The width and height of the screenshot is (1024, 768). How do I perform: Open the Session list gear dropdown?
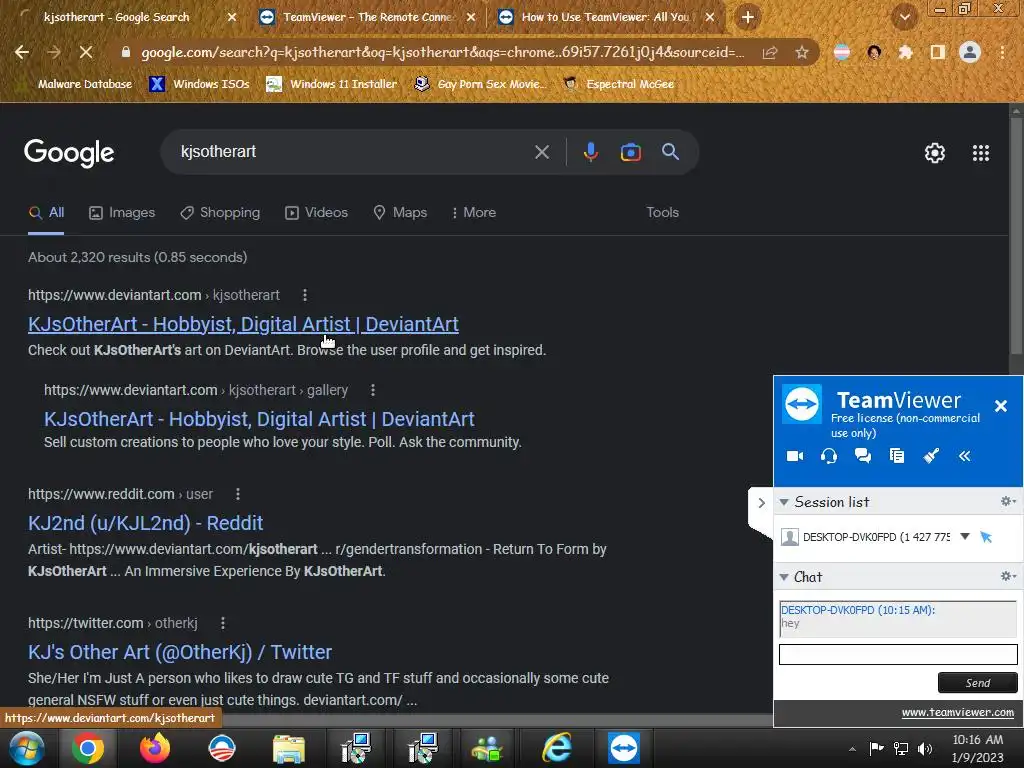point(1008,501)
